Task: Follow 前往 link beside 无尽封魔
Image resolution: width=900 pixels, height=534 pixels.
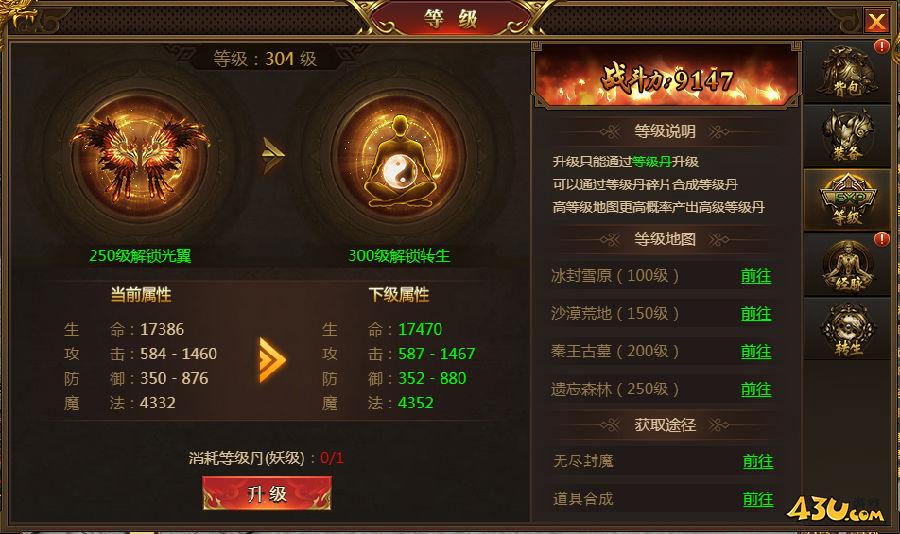Action: point(758,461)
